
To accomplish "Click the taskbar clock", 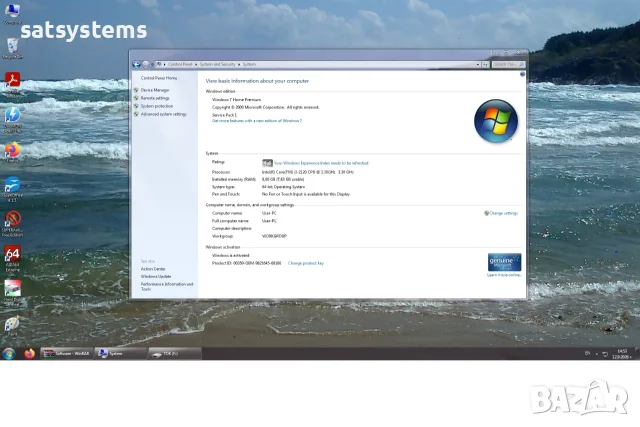I will point(622,354).
